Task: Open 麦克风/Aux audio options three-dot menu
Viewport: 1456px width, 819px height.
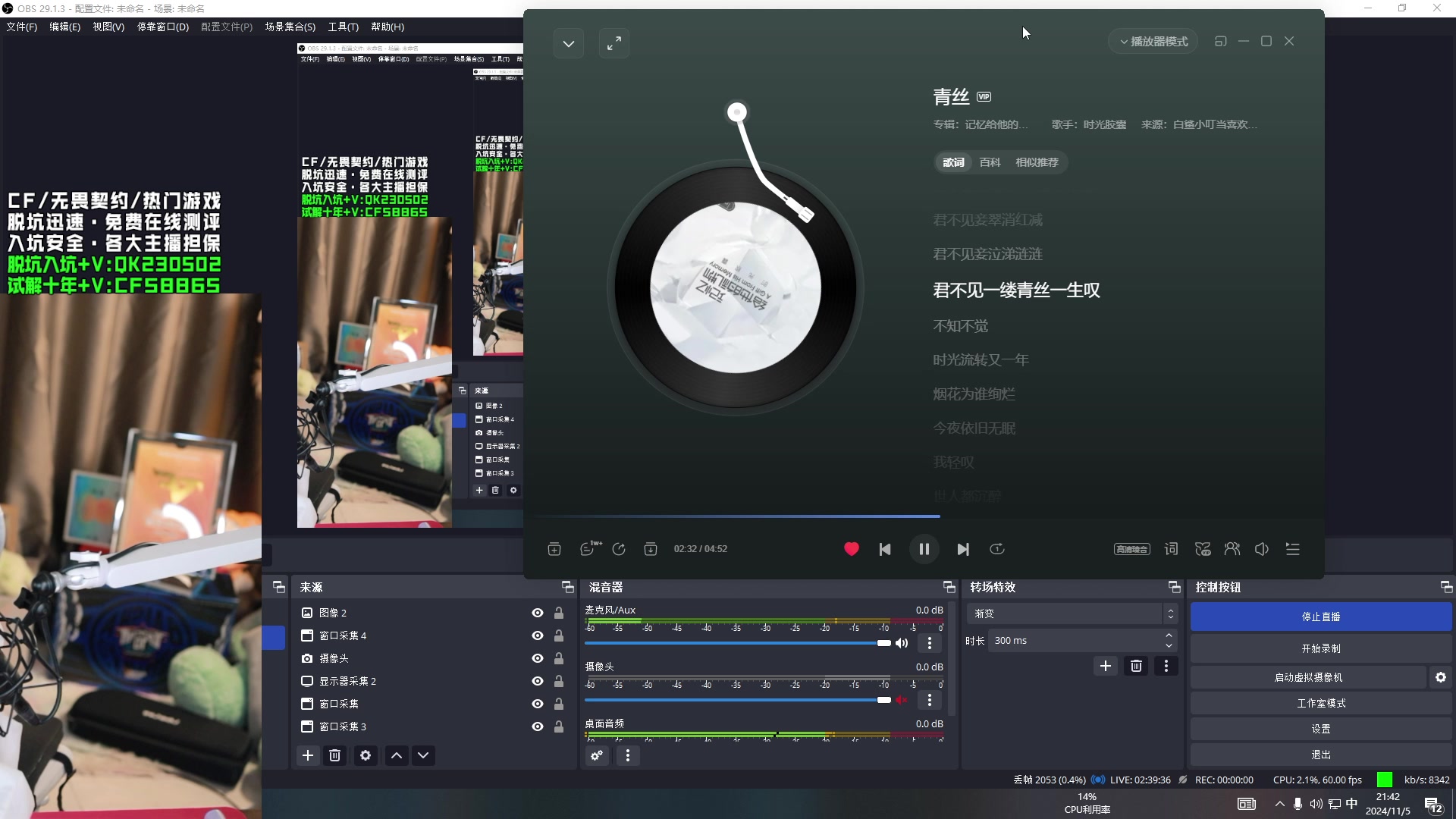Action: click(930, 643)
